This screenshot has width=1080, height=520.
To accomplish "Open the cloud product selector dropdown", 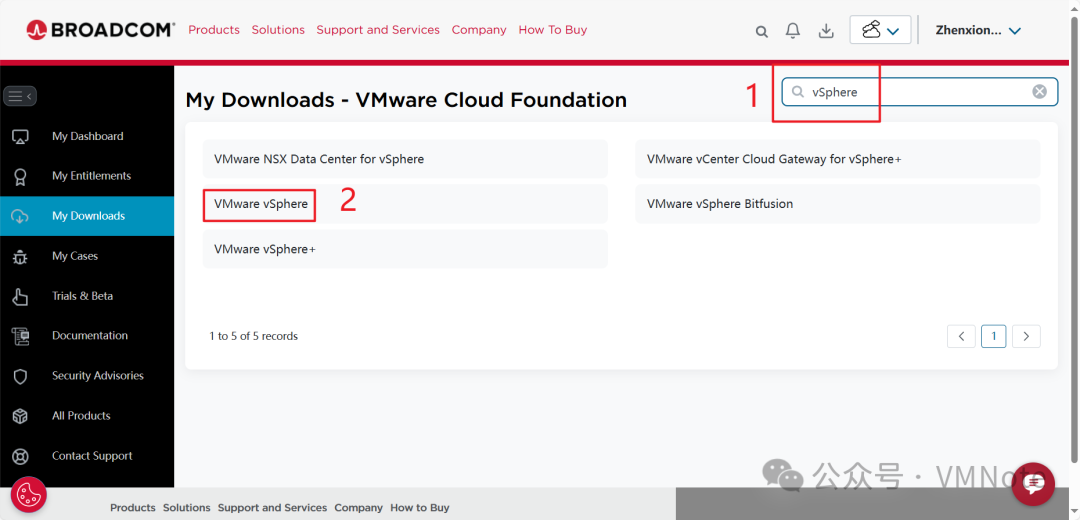I will tap(880, 30).
